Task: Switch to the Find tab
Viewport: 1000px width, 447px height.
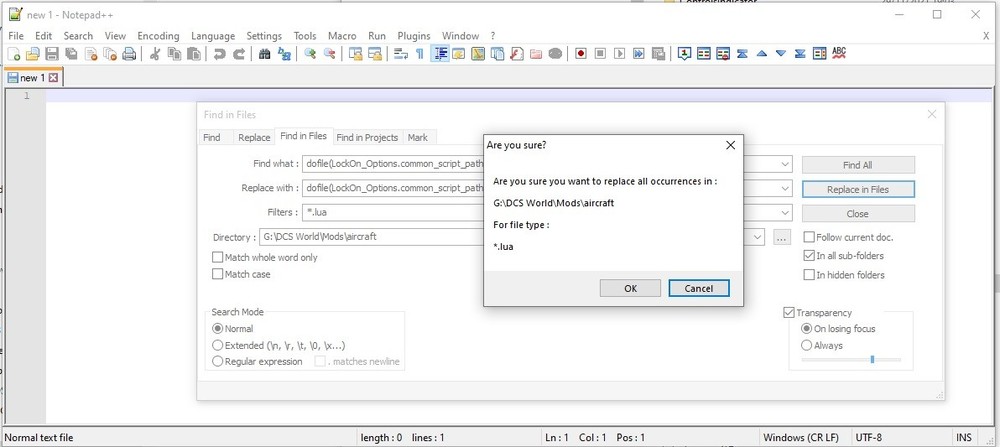Action: click(x=212, y=137)
